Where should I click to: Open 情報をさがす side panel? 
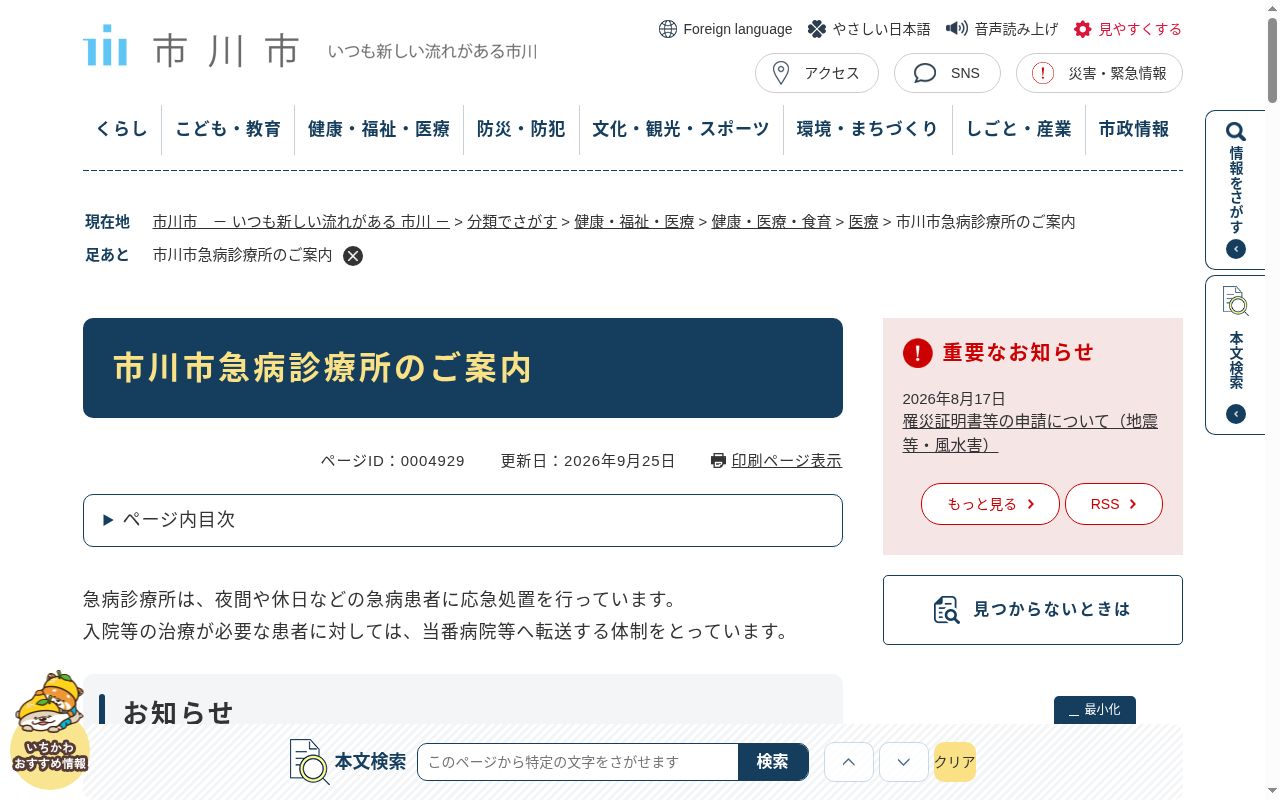tap(1236, 190)
